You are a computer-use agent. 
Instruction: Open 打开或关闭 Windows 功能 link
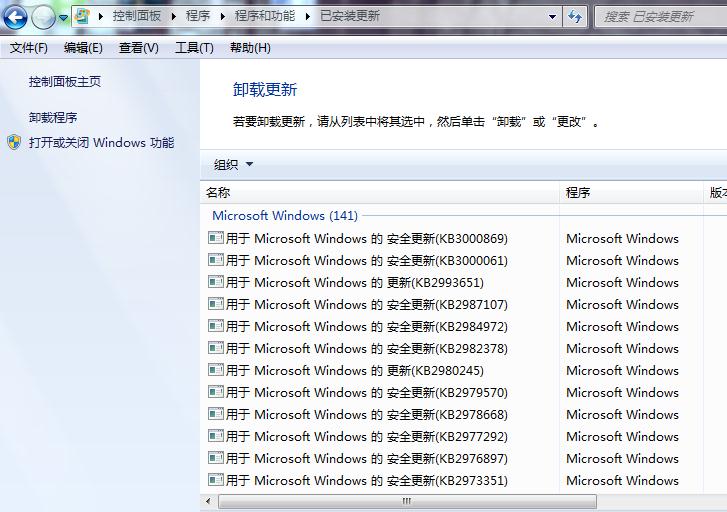[x=102, y=142]
